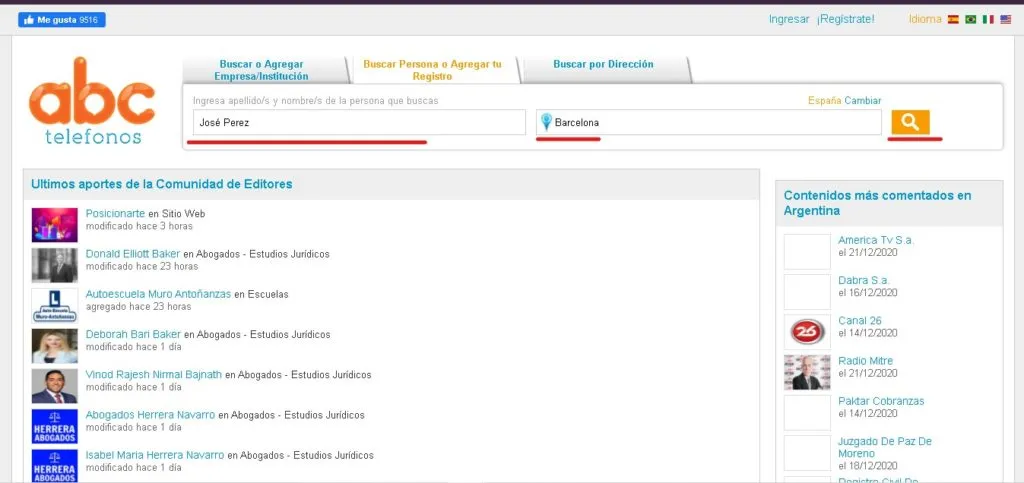This screenshot has width=1024, height=483.
Task: Click the Ingresar login link
Action: [789, 19]
